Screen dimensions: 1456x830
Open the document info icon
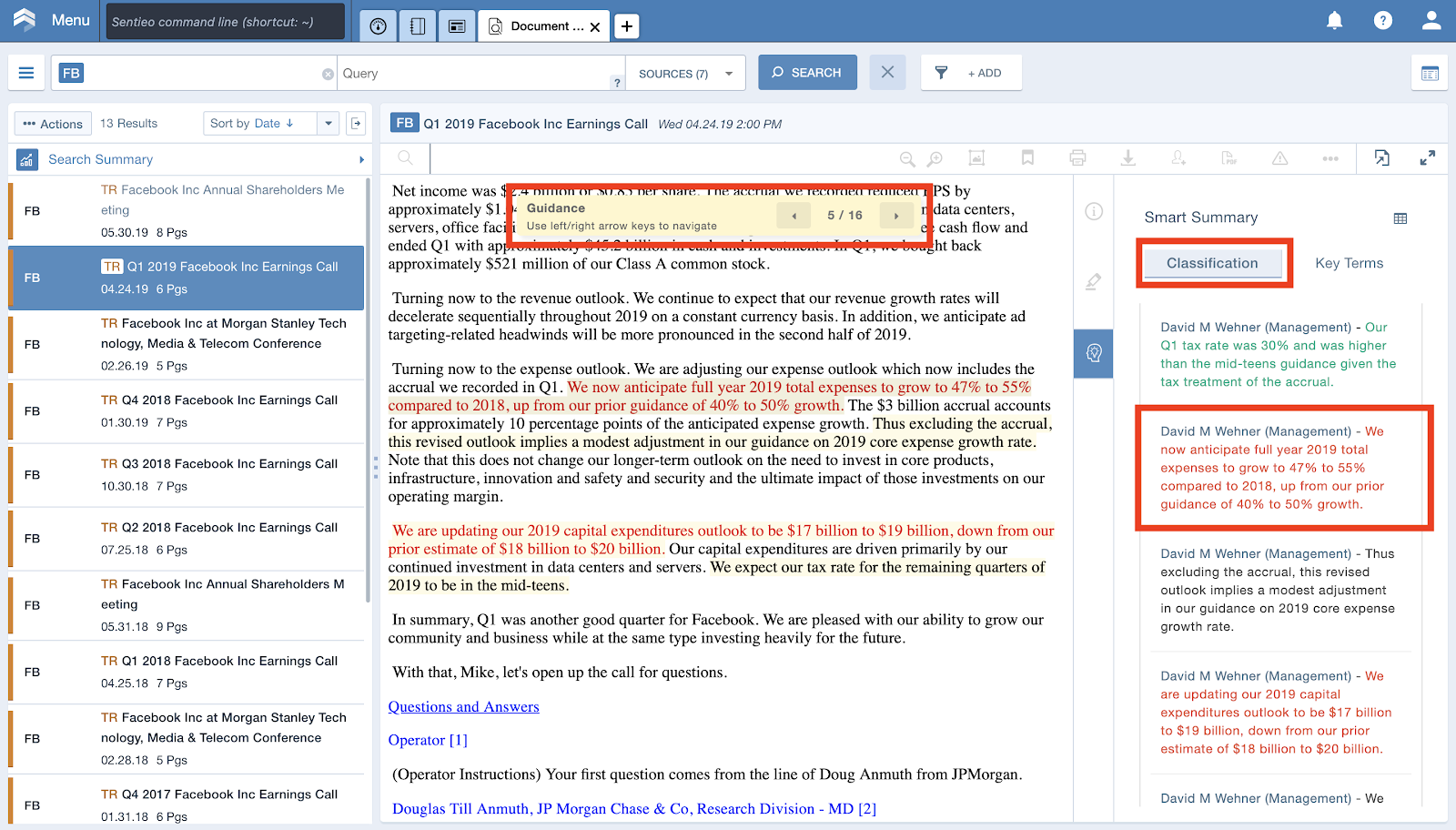[1094, 211]
